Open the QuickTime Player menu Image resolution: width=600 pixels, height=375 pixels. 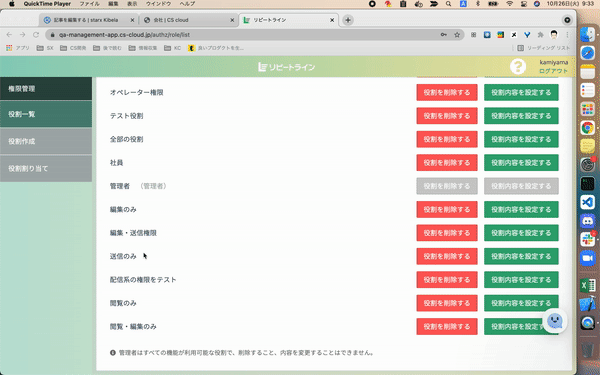(47, 4)
